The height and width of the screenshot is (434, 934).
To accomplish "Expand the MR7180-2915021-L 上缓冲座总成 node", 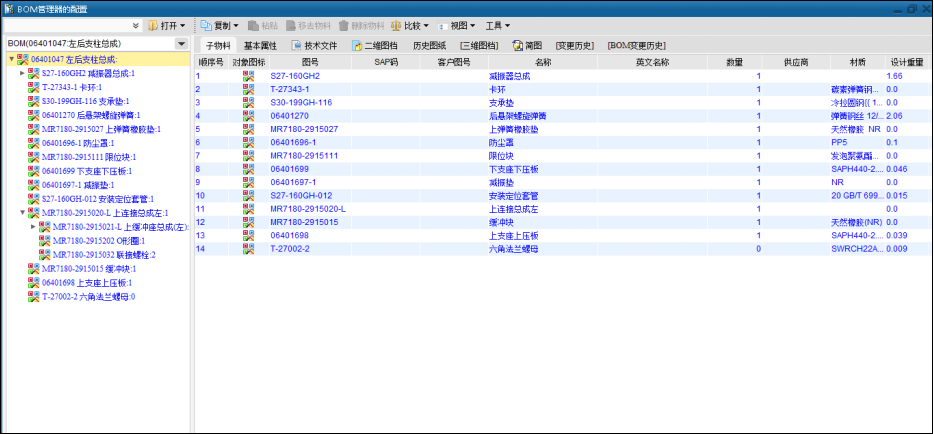I will pos(33,227).
